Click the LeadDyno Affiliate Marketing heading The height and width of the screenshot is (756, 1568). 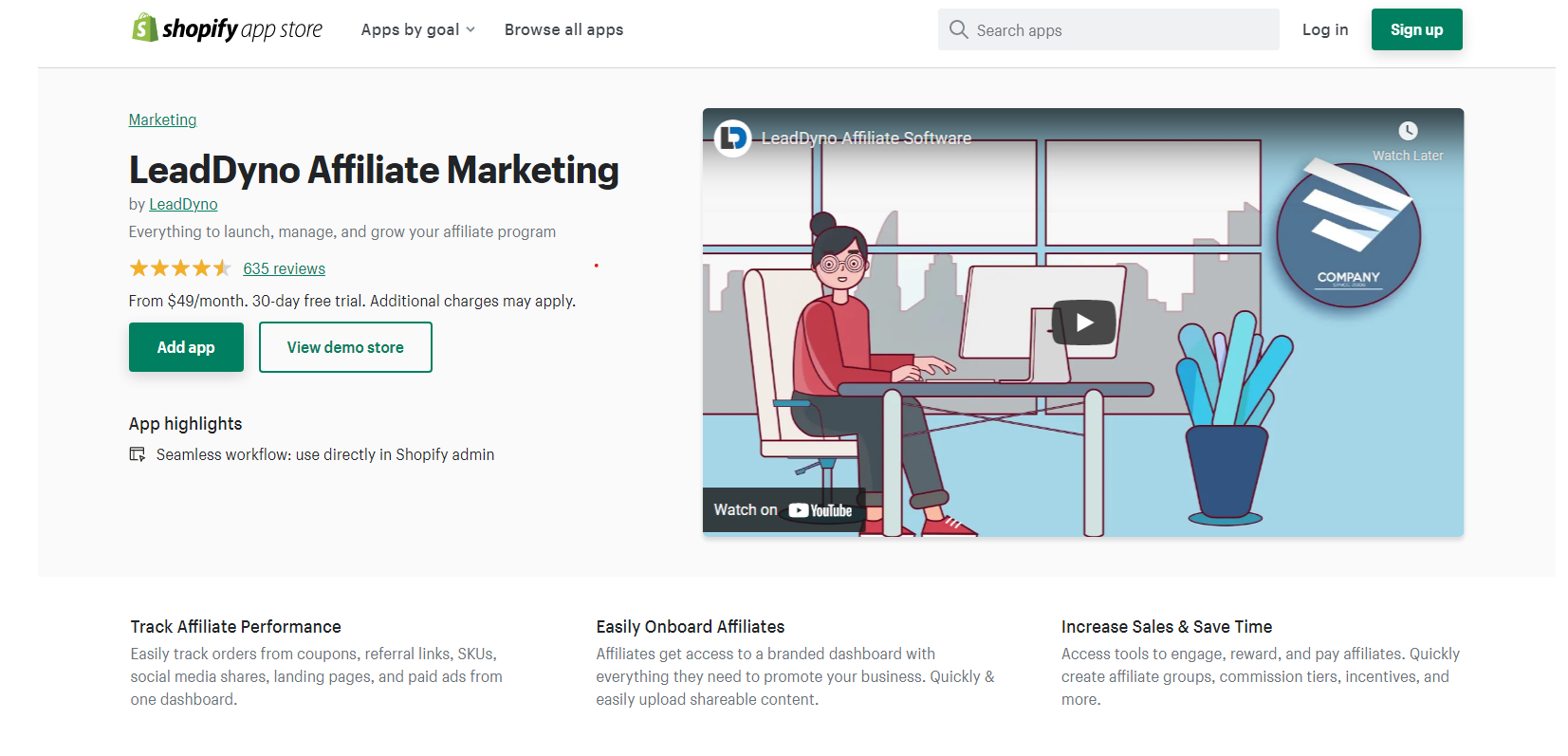[374, 170]
